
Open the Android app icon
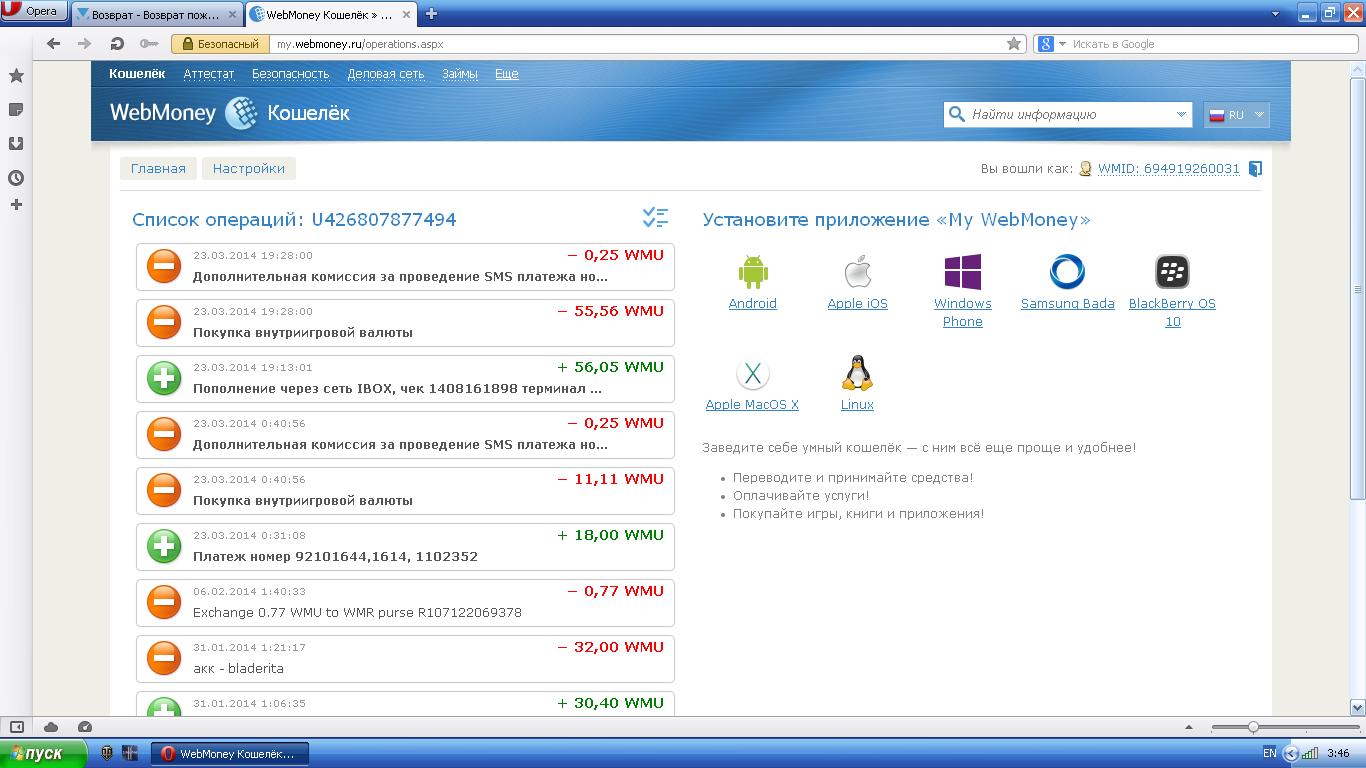click(752, 272)
